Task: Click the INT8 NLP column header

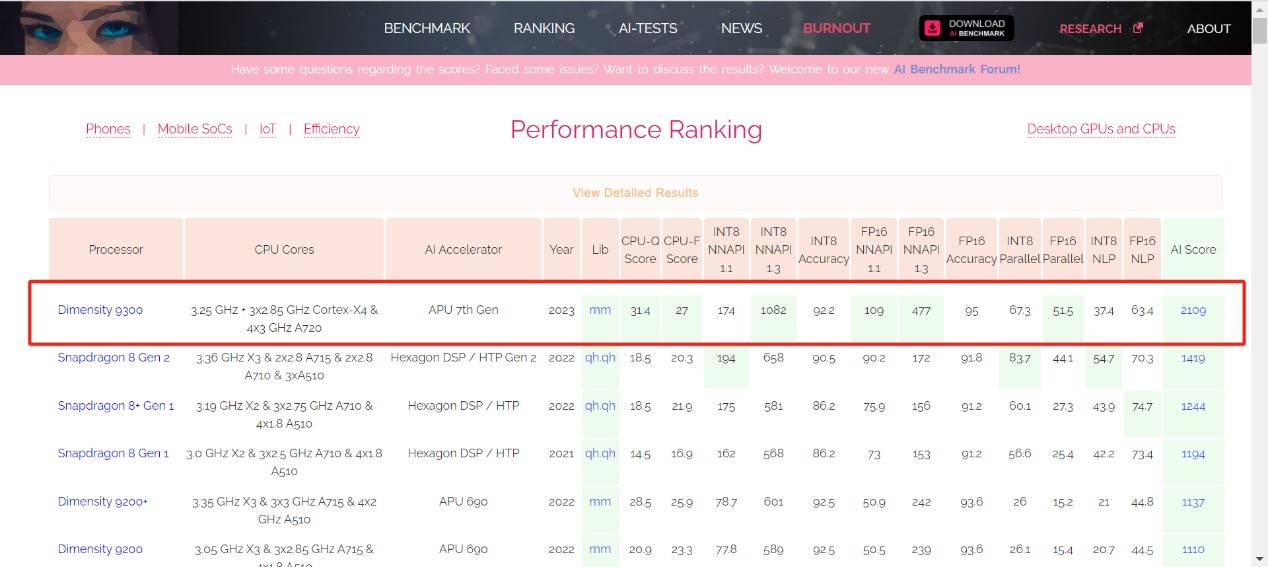Action: pyautogui.click(x=1104, y=250)
